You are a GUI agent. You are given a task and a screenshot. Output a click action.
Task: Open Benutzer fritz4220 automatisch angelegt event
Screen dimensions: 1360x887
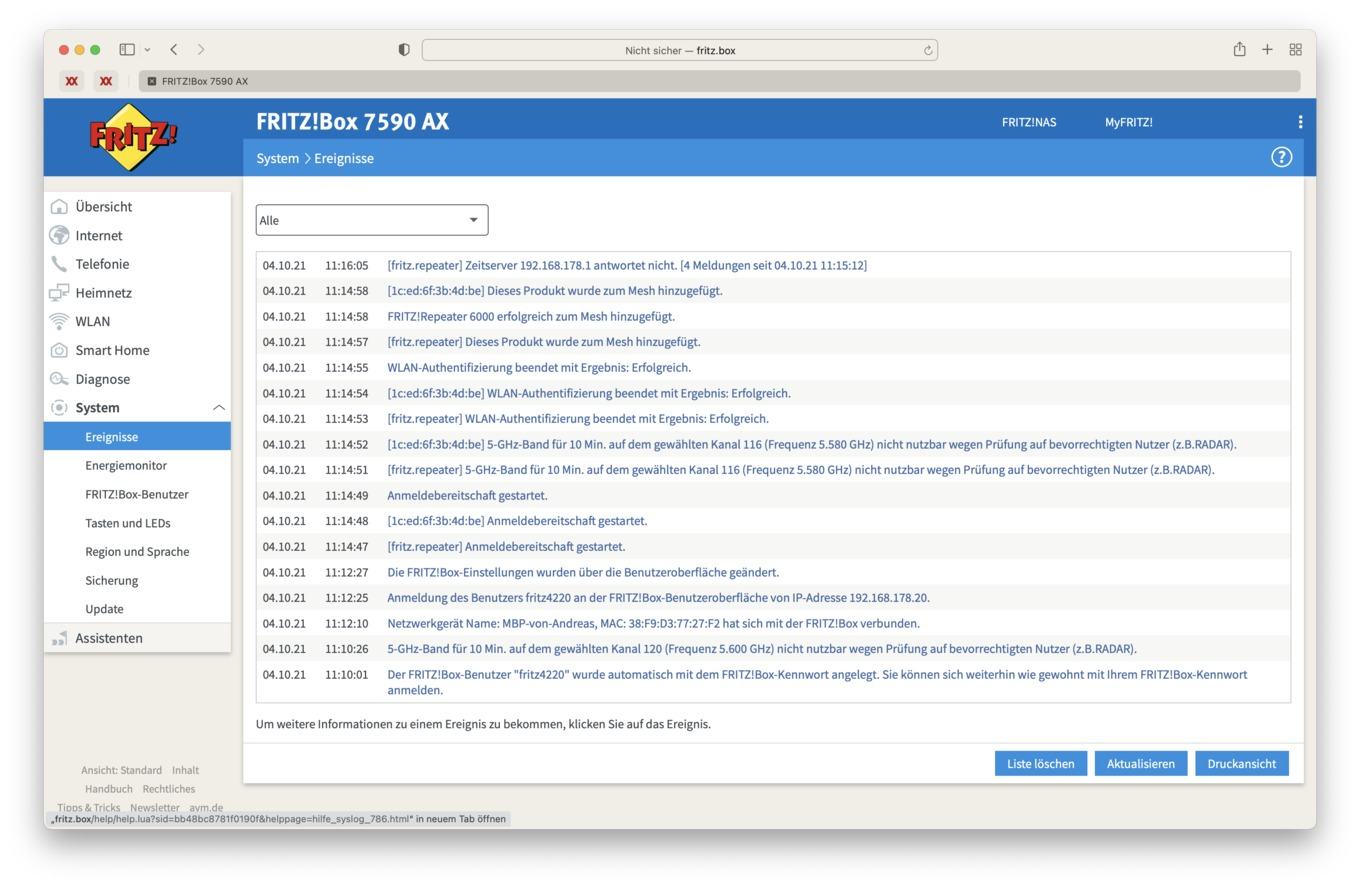coord(817,682)
